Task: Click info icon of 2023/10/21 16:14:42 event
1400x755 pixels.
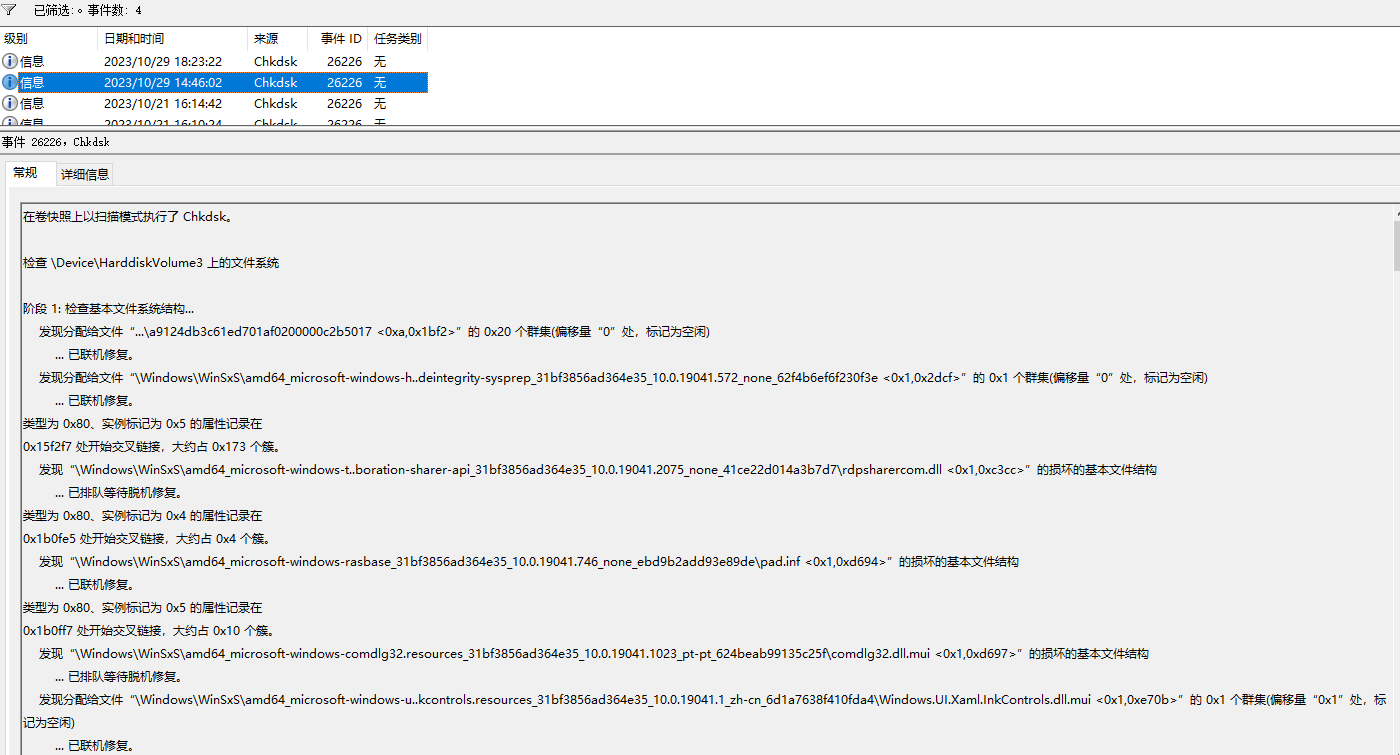Action: (10, 103)
